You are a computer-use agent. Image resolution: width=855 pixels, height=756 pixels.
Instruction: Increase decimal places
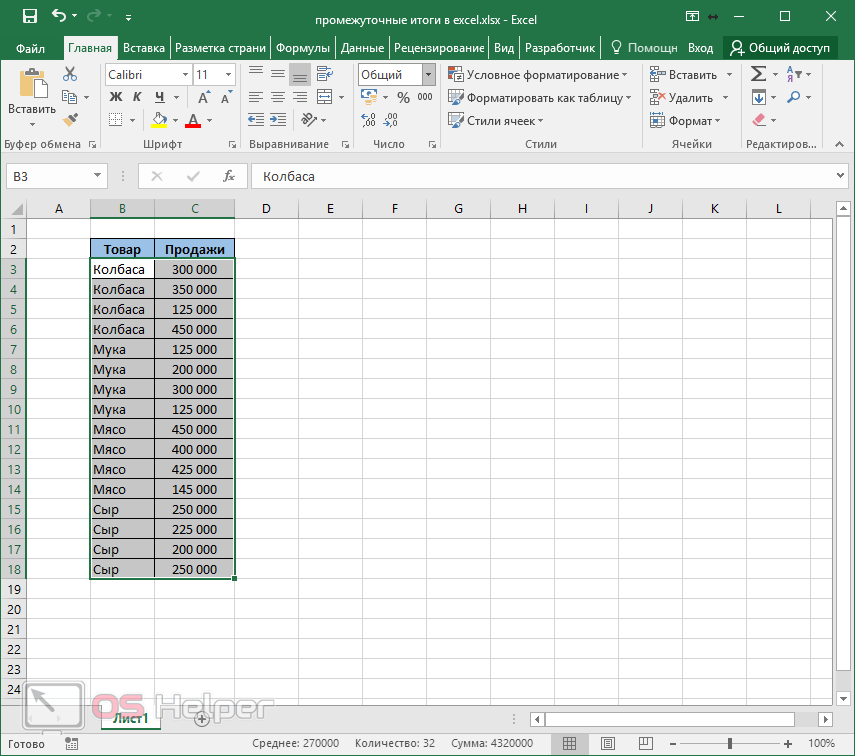[x=369, y=119]
